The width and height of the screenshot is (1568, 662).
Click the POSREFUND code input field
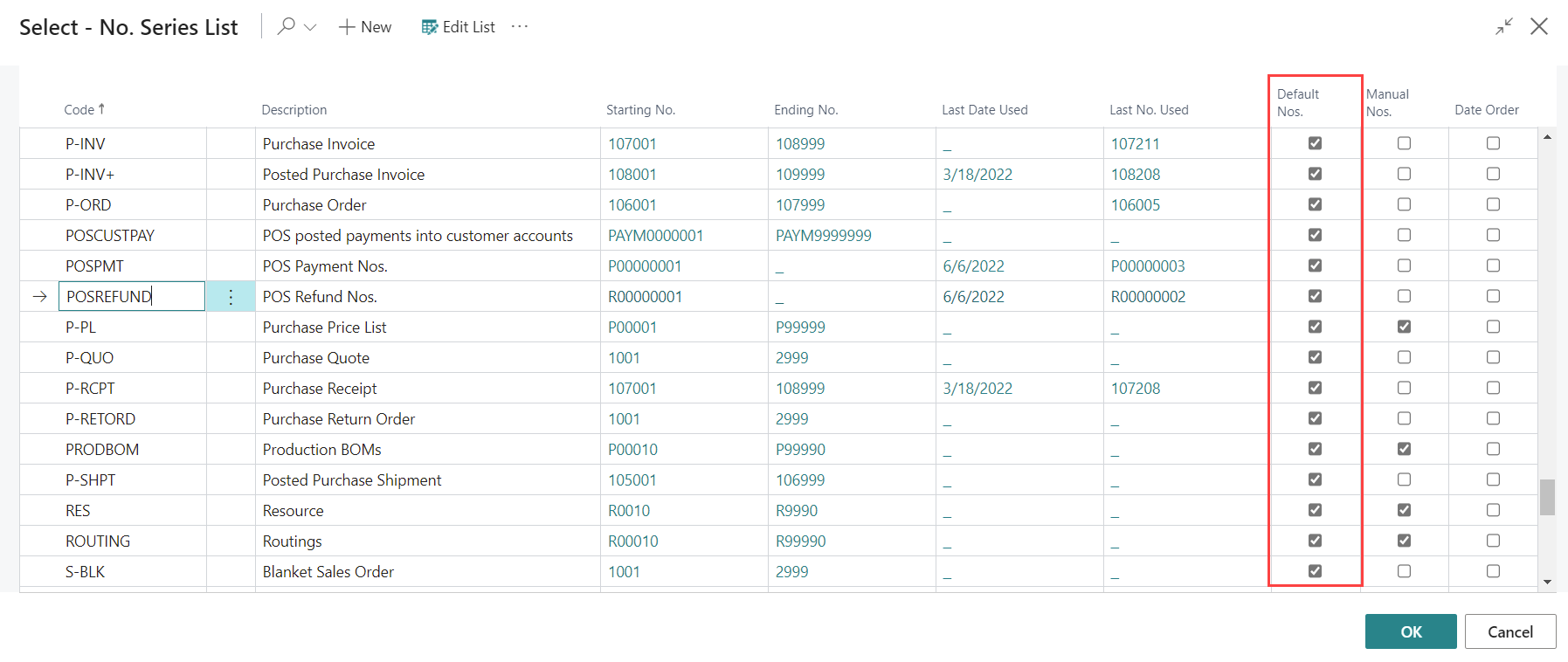[131, 297]
